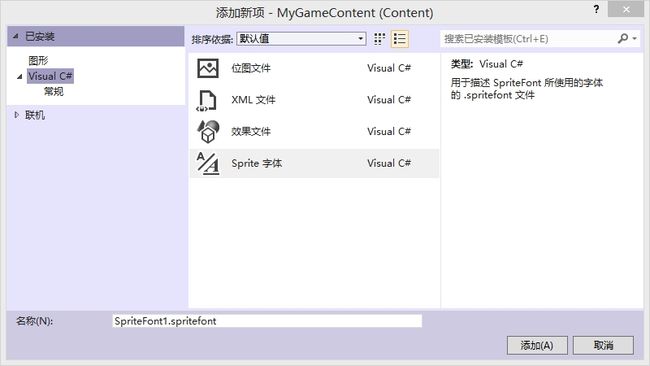Viewport: 650px width, 366px height.
Task: Collapse the Visual C# tree node
Action: coord(19,76)
